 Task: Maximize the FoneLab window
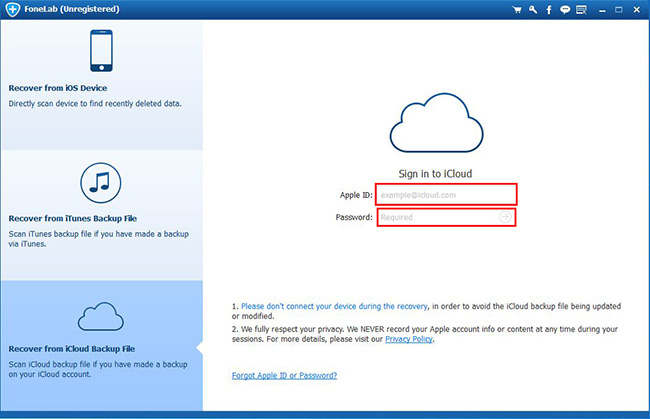point(618,10)
